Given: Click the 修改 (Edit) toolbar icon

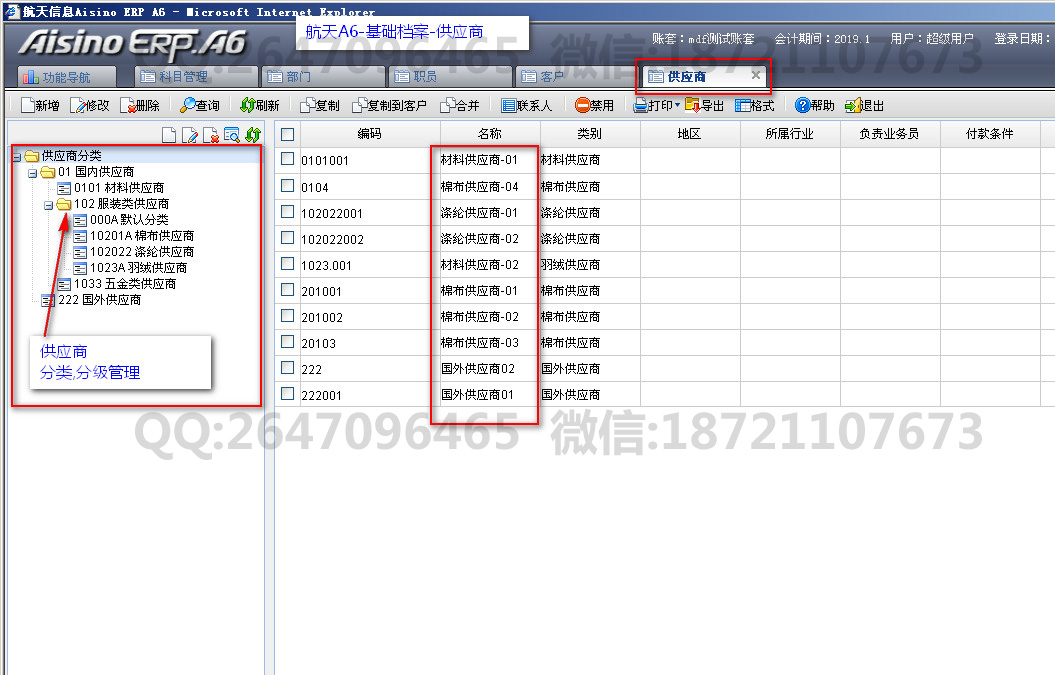Looking at the screenshot, I should [77, 105].
